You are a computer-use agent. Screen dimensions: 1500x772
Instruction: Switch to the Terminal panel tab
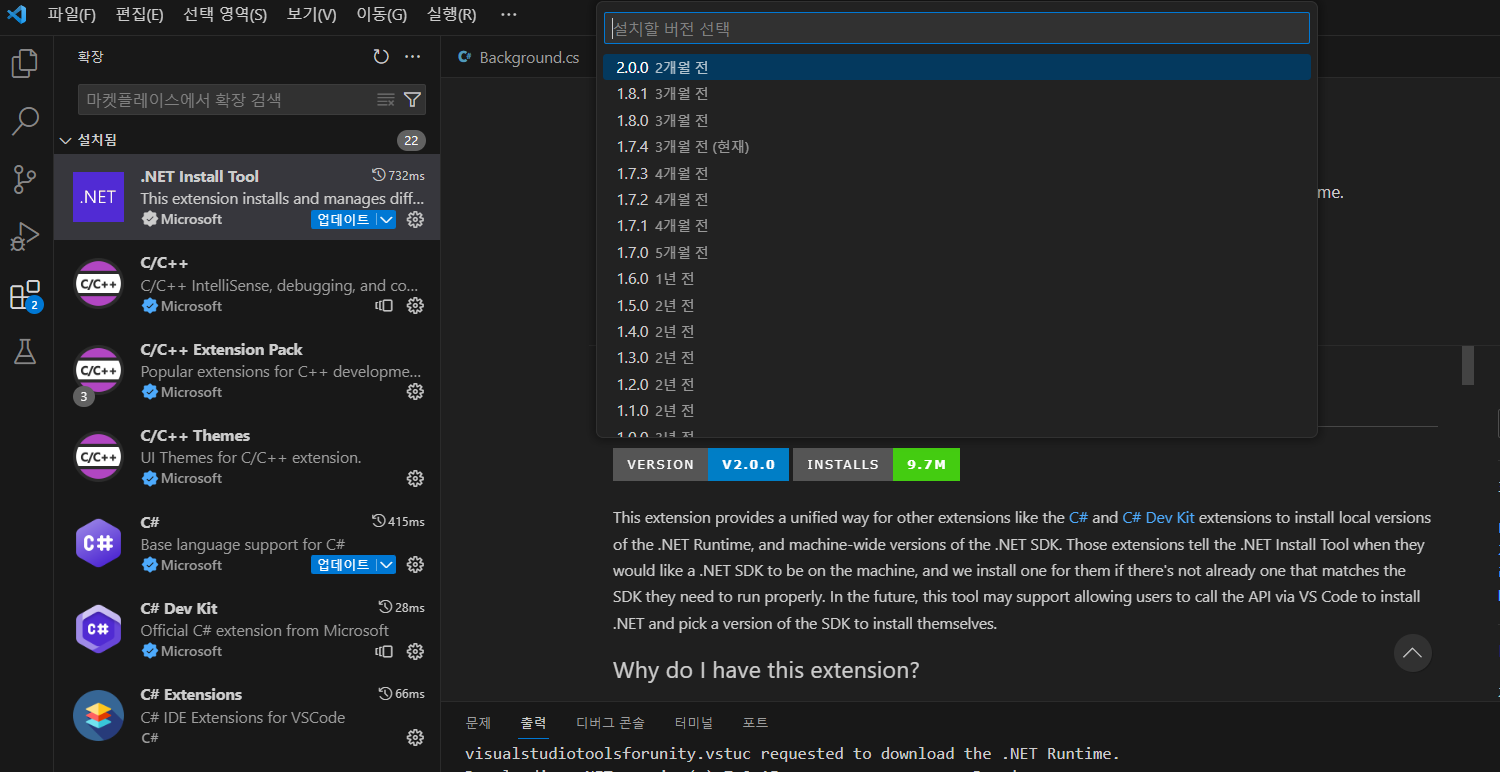click(693, 722)
